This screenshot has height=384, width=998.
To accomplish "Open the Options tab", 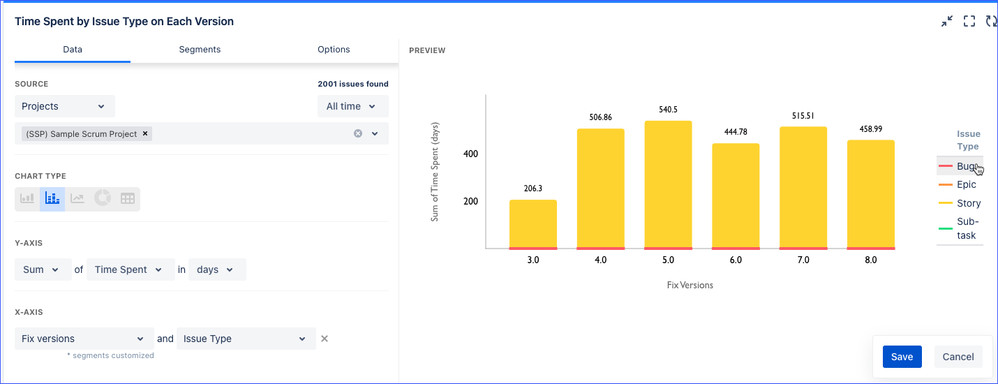I will (x=334, y=50).
